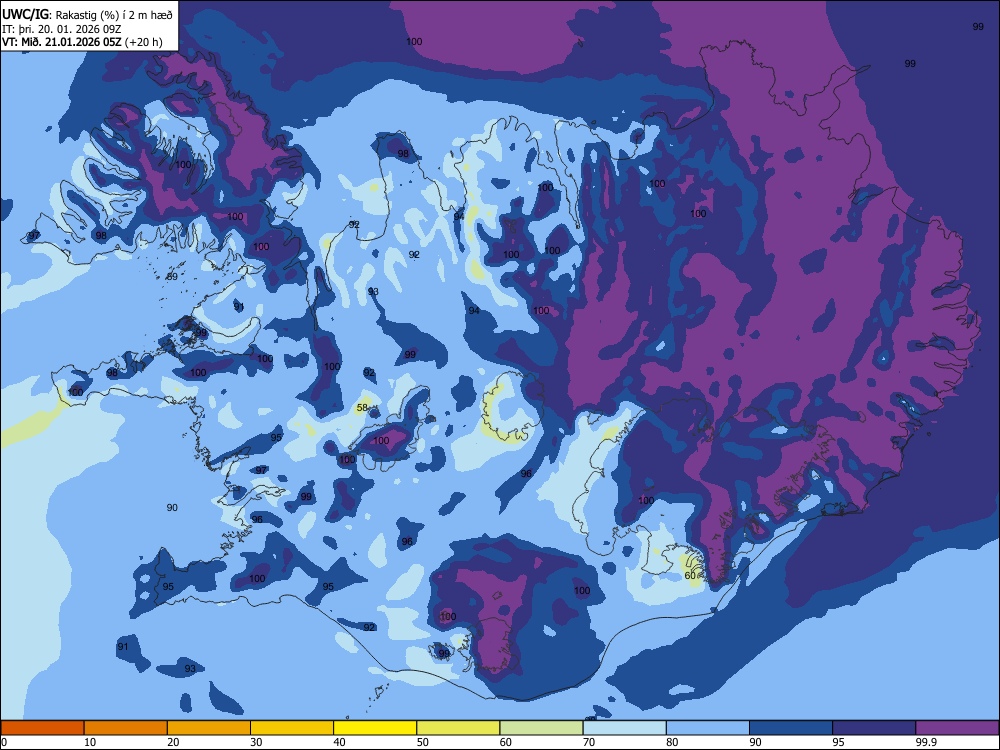The width and height of the screenshot is (1000, 750).
Task: Click the legend tick label '20'
Action: (173, 742)
